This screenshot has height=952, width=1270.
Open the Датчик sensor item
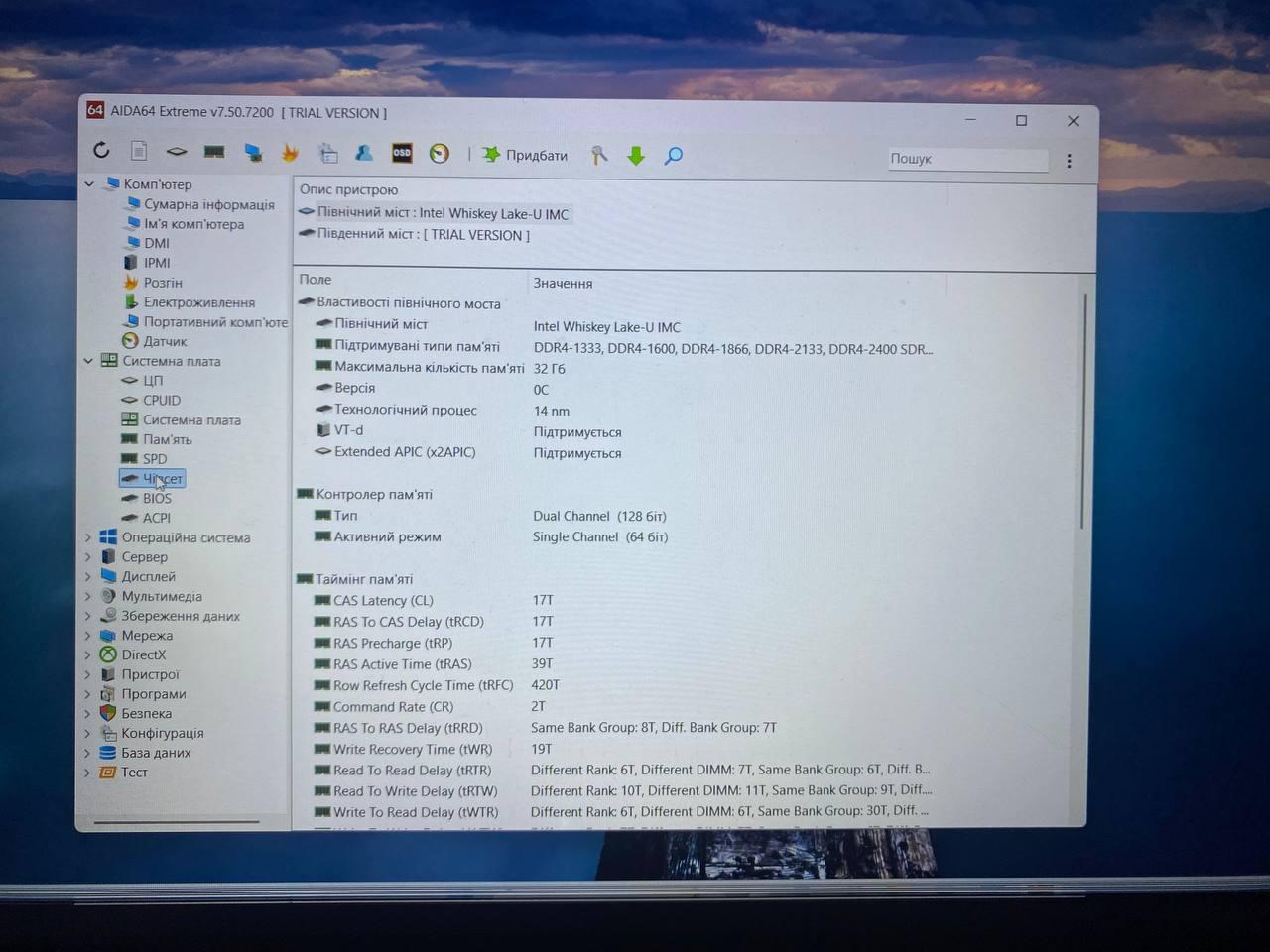(165, 341)
